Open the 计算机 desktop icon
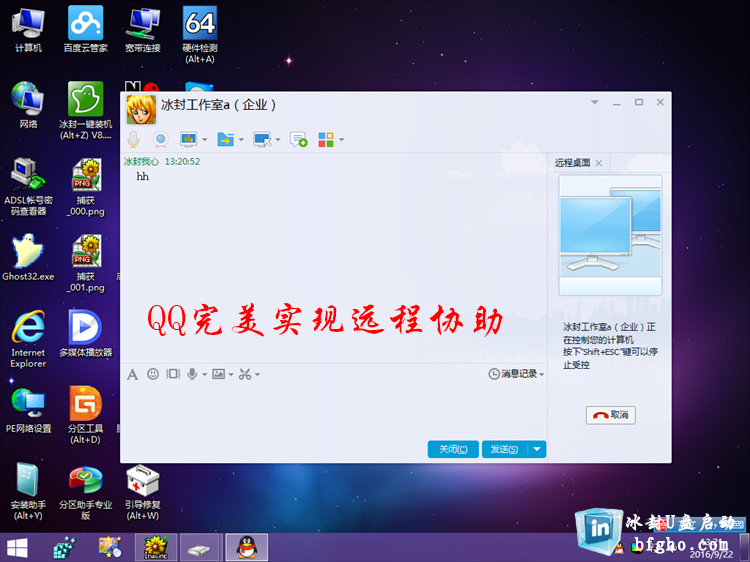 point(28,30)
